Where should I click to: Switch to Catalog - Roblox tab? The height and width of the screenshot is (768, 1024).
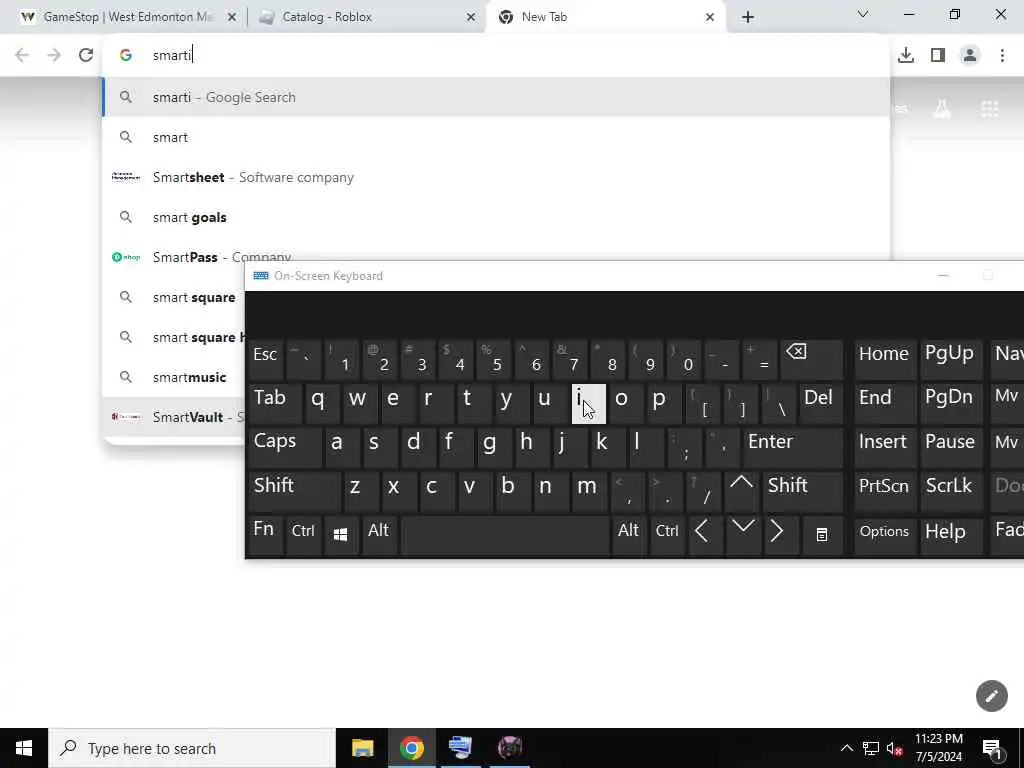point(366,17)
